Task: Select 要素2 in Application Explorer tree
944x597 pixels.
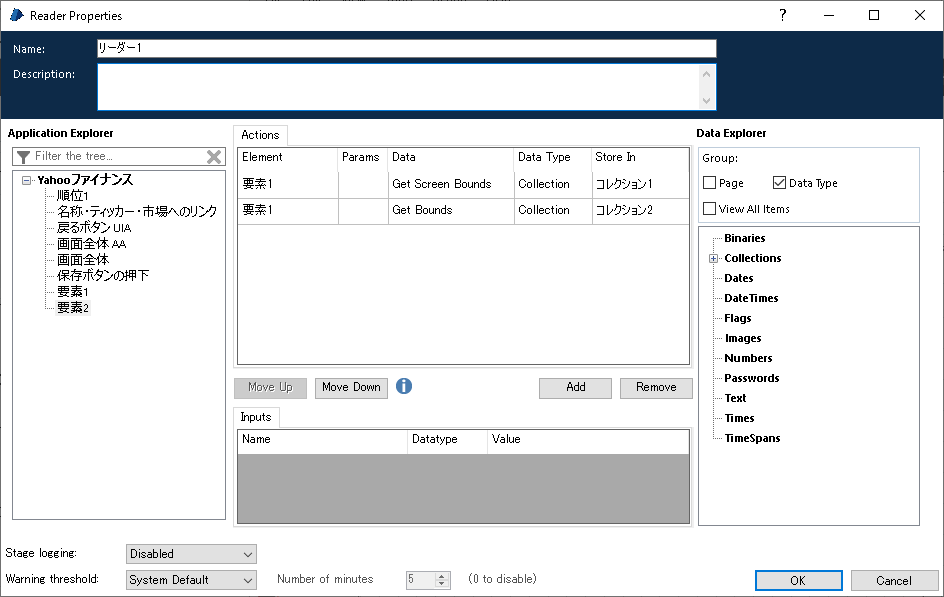Action: point(73,308)
